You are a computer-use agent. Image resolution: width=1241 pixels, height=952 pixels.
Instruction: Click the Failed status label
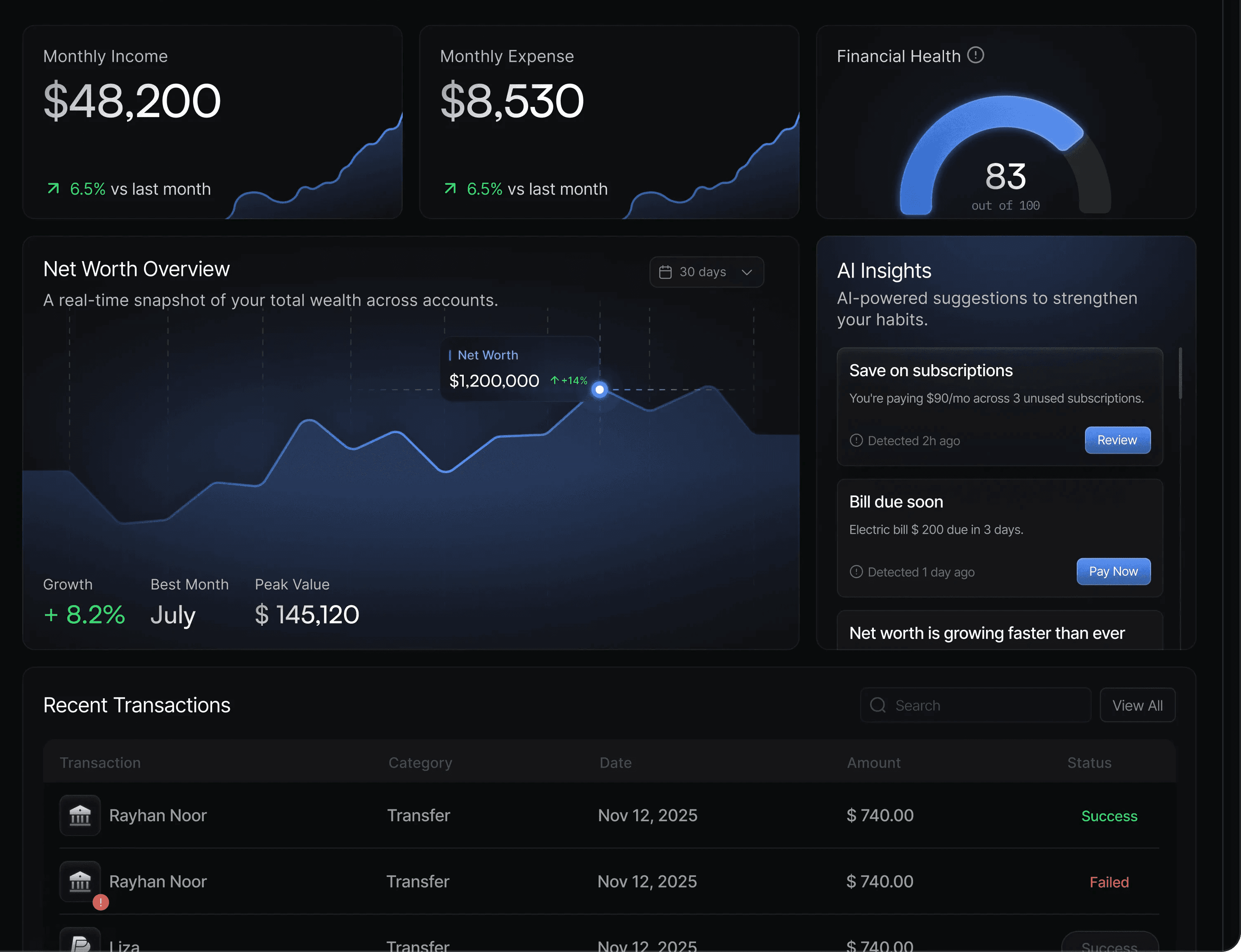(x=1109, y=882)
